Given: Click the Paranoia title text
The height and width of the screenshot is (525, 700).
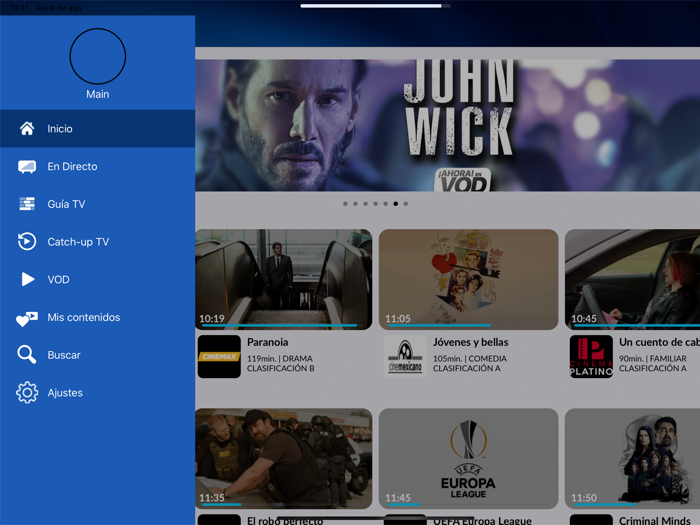Looking at the screenshot, I should [267, 342].
